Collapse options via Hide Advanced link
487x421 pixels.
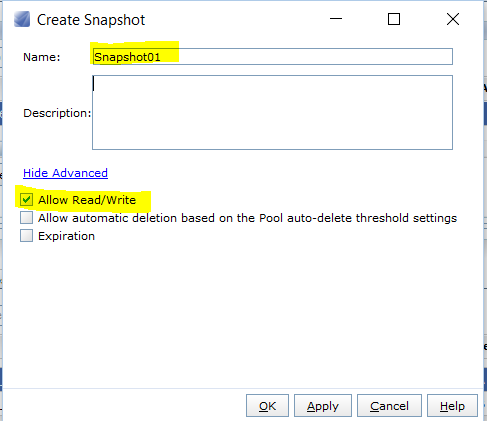pos(65,173)
